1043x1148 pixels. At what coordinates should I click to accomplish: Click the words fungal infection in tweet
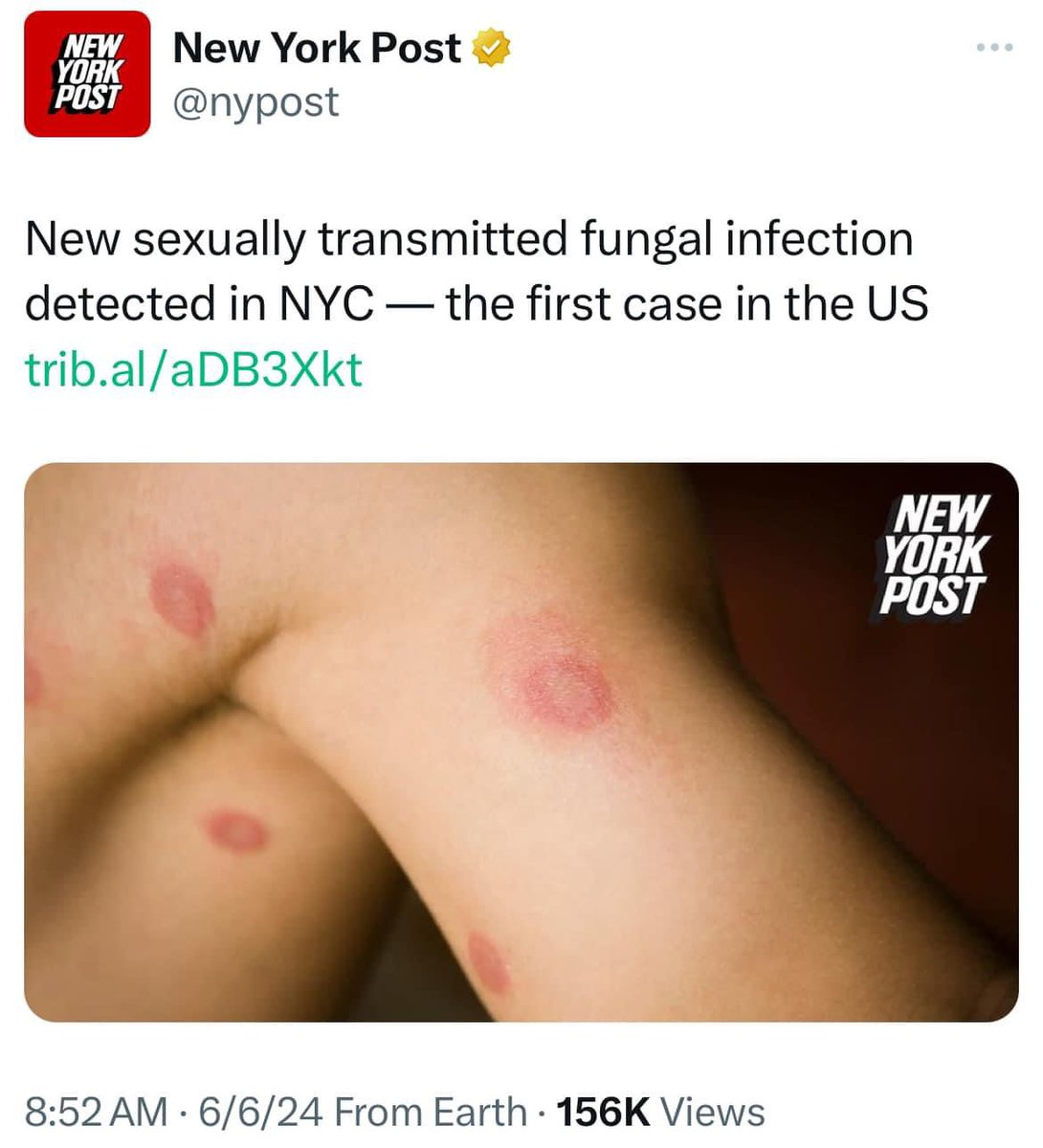(746, 238)
